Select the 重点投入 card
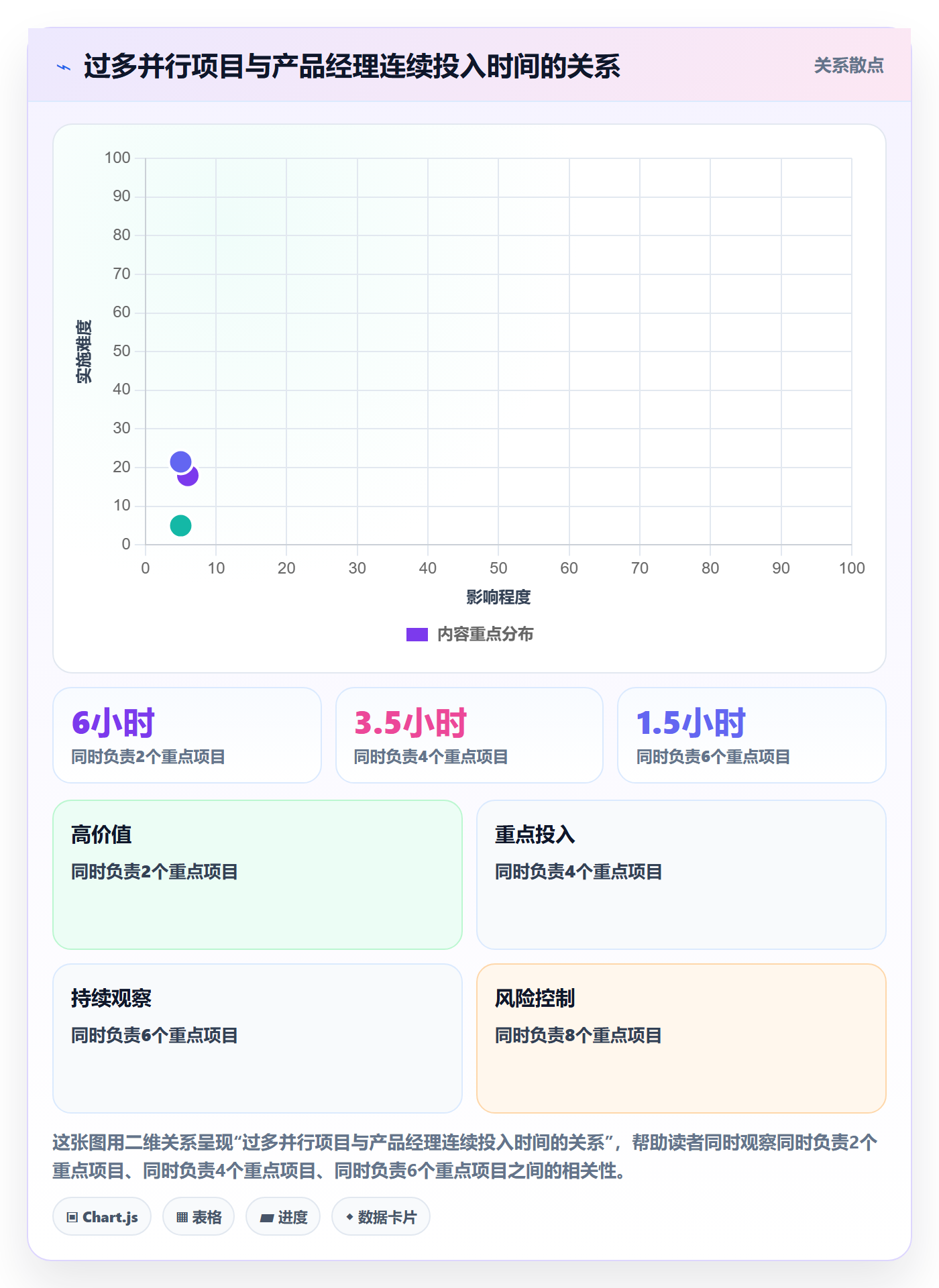 pyautogui.click(x=681, y=875)
